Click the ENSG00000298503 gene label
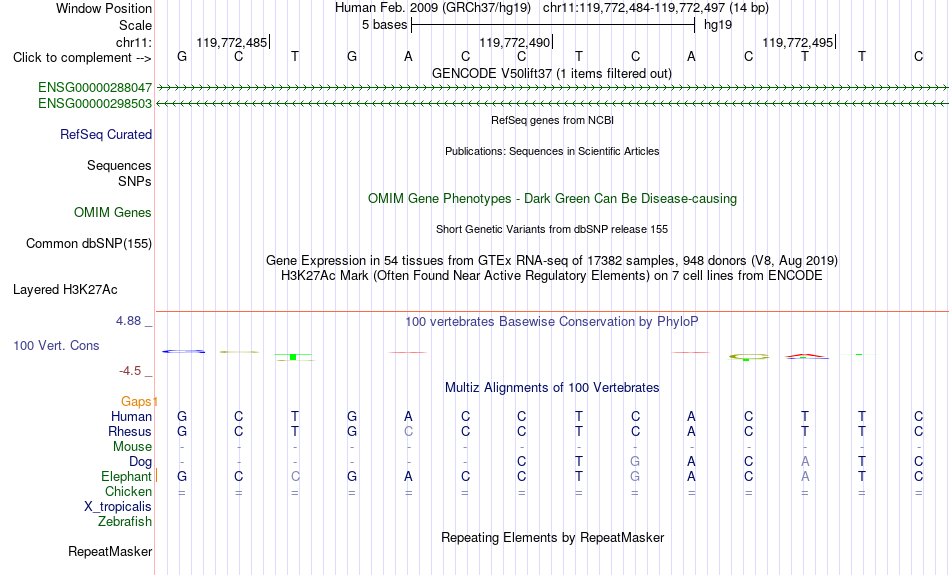 point(95,104)
